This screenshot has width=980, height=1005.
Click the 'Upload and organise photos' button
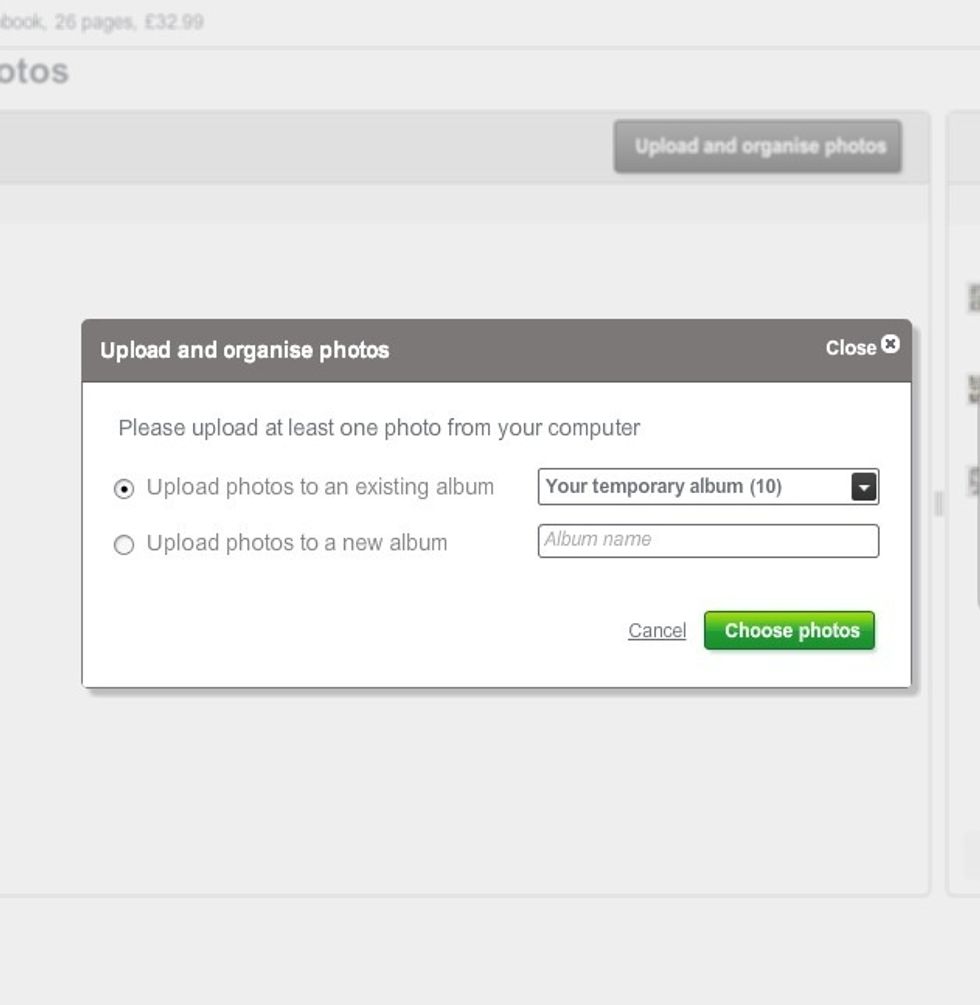759,147
